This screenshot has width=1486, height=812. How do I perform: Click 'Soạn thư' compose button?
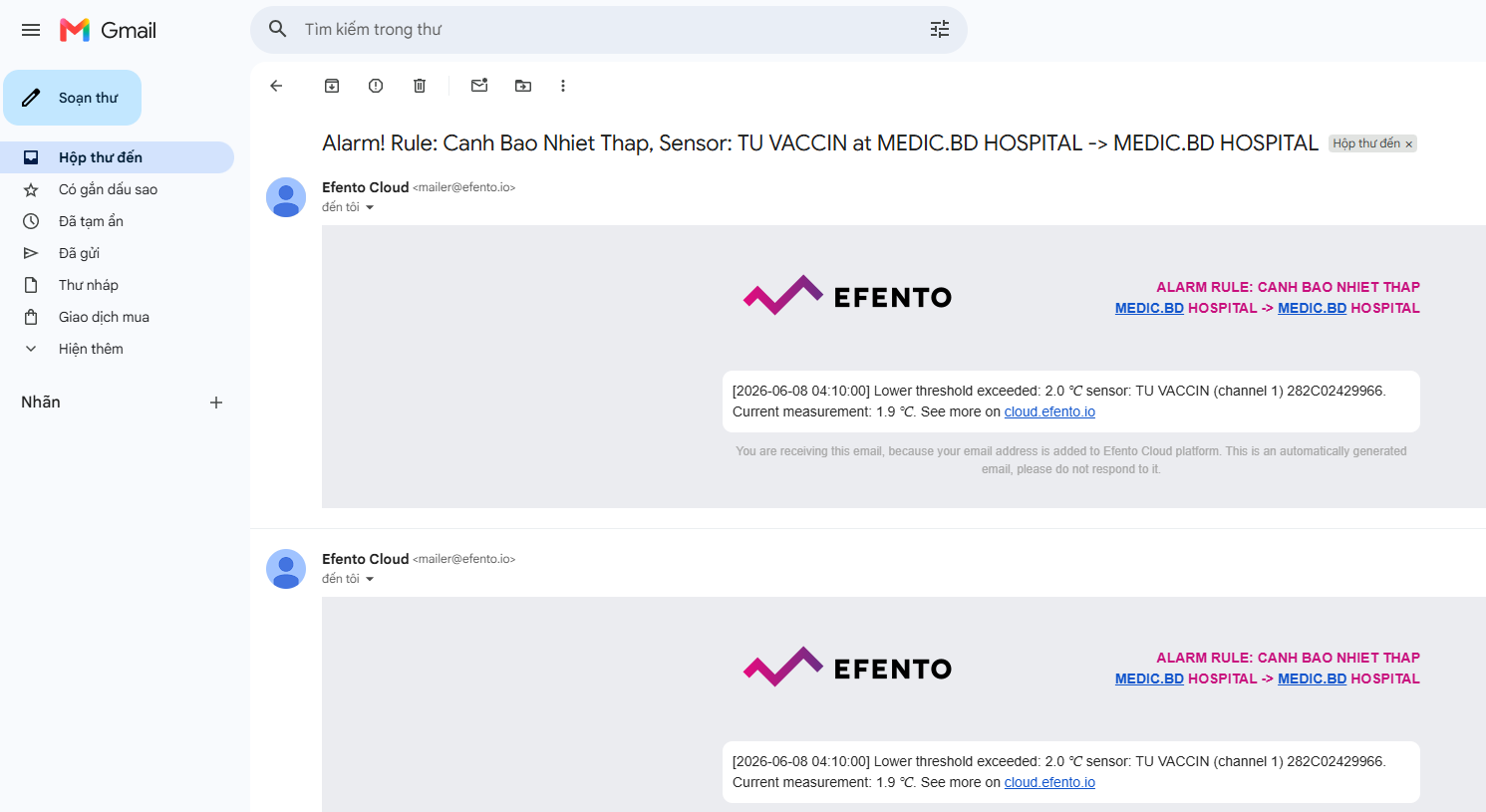[x=72, y=98]
